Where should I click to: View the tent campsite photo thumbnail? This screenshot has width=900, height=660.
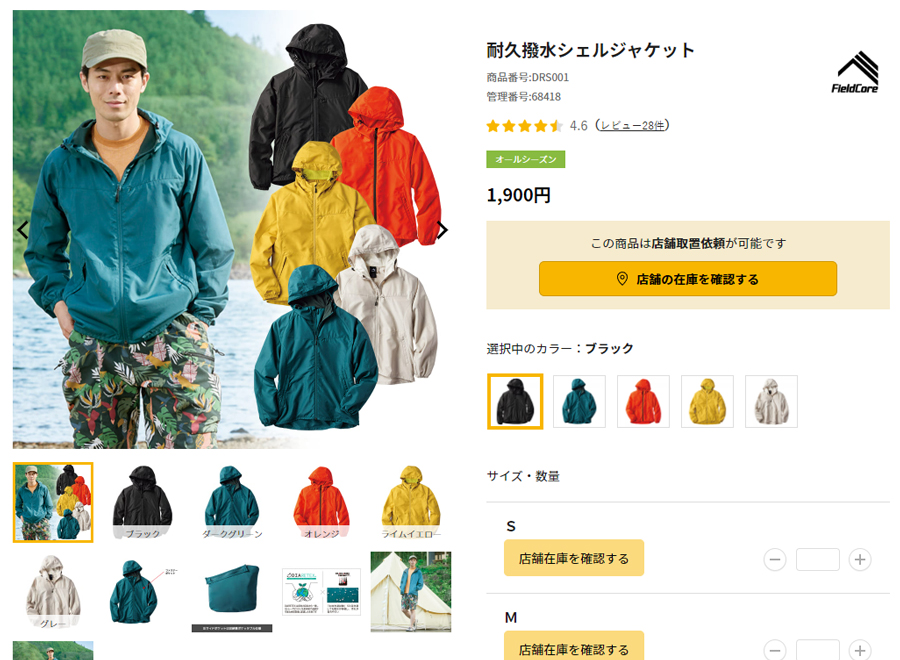click(x=411, y=592)
